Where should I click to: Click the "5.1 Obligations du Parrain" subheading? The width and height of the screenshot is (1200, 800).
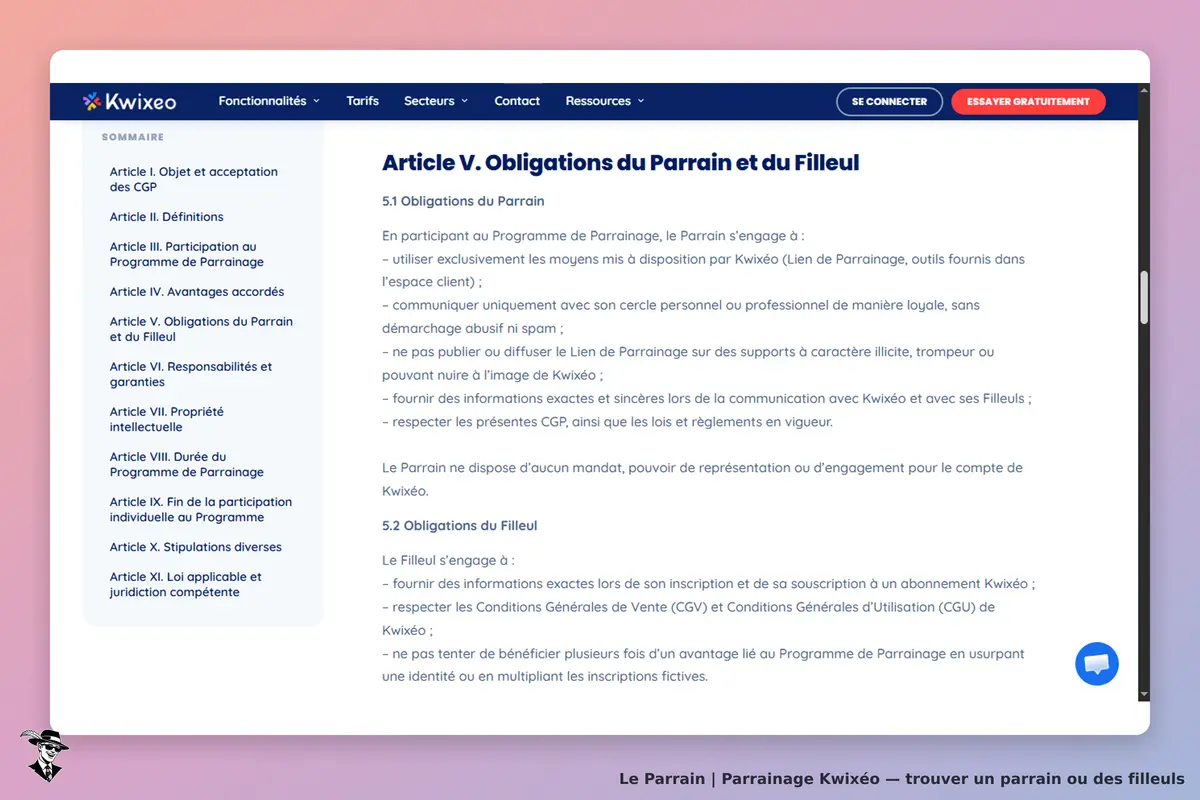463,201
